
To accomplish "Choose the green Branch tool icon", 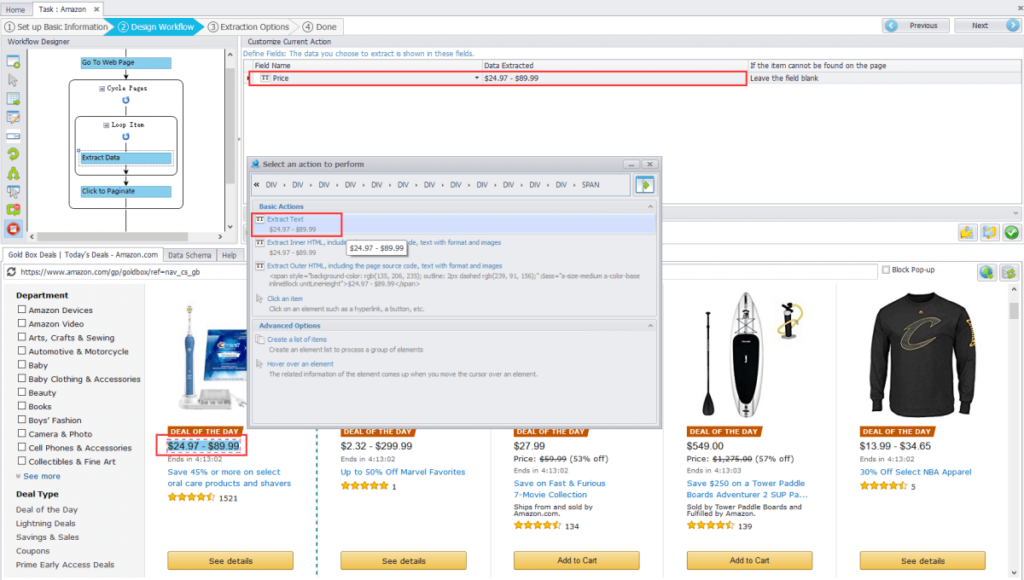I will tap(13, 174).
